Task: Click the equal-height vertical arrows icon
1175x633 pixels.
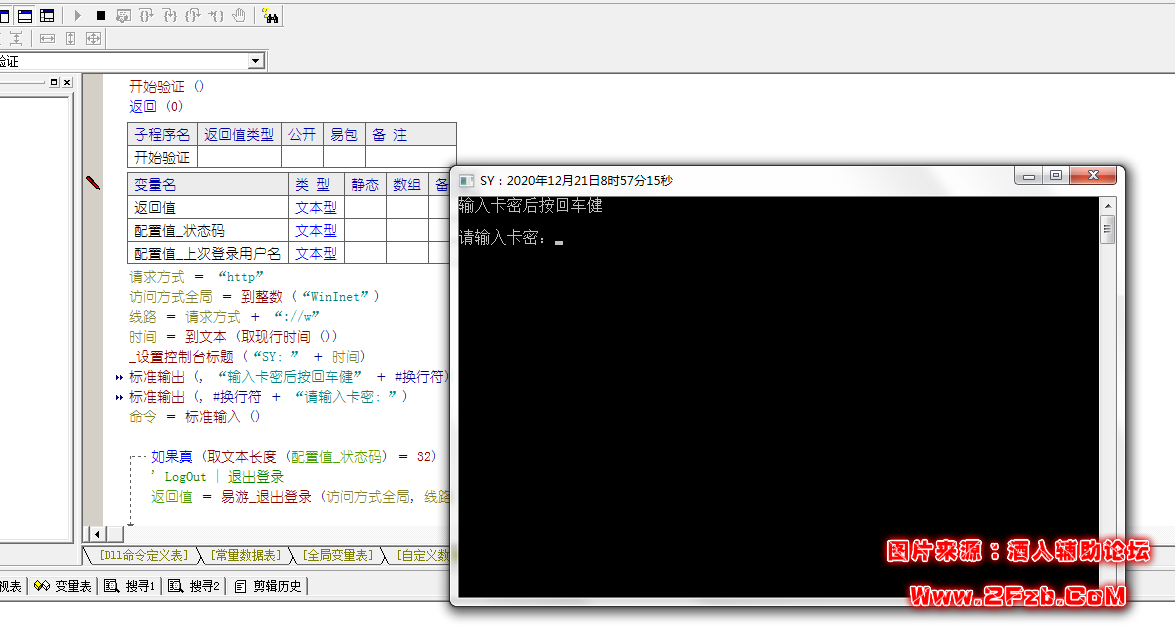Action: 70,38
